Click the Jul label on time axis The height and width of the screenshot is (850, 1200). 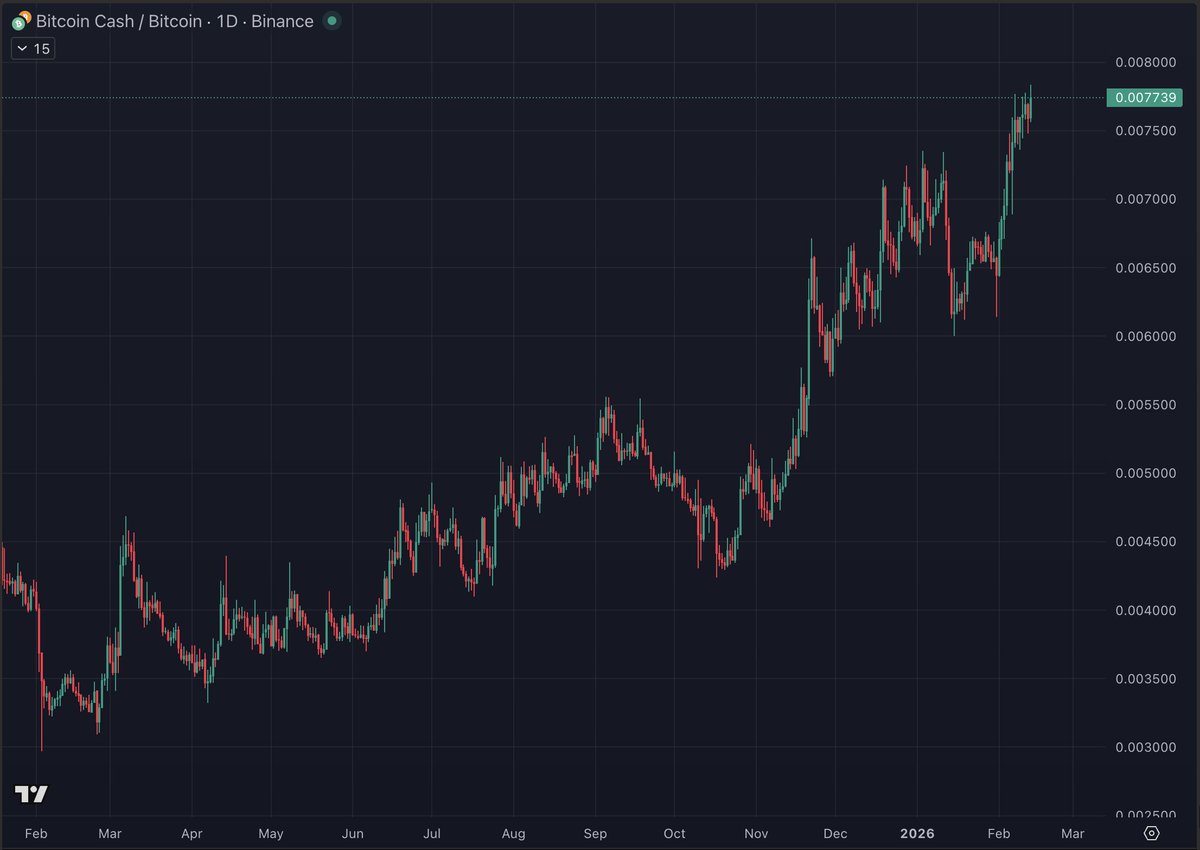pos(431,833)
